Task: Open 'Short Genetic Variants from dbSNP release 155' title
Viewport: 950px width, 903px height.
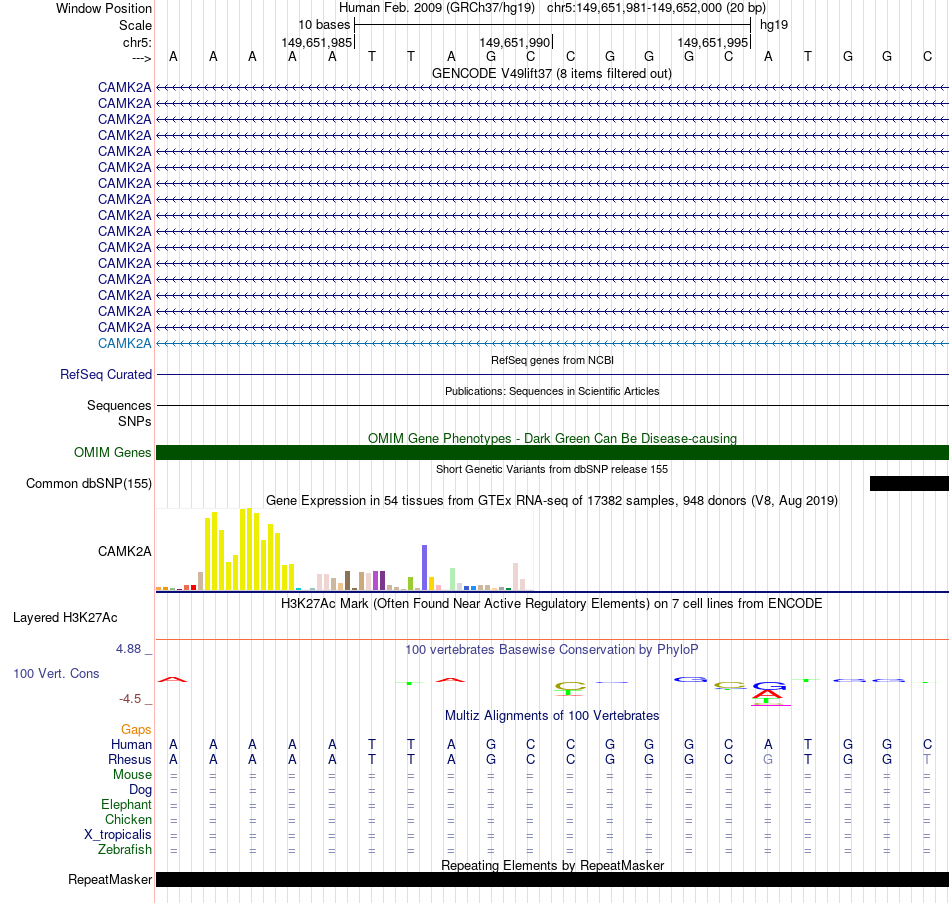Action: (x=552, y=469)
